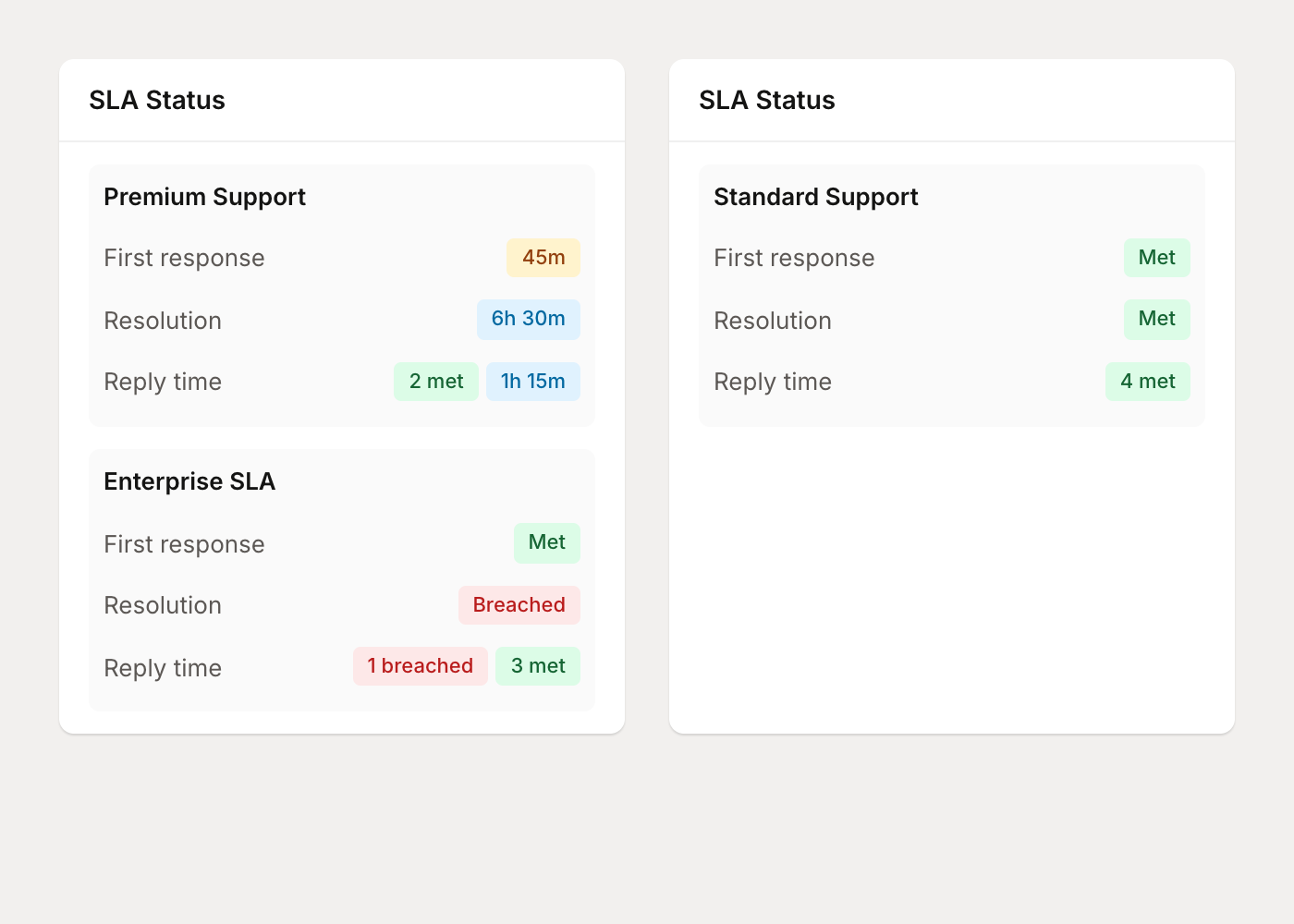1294x924 pixels.
Task: Select the First response row in Premium Support
Action: point(184,258)
